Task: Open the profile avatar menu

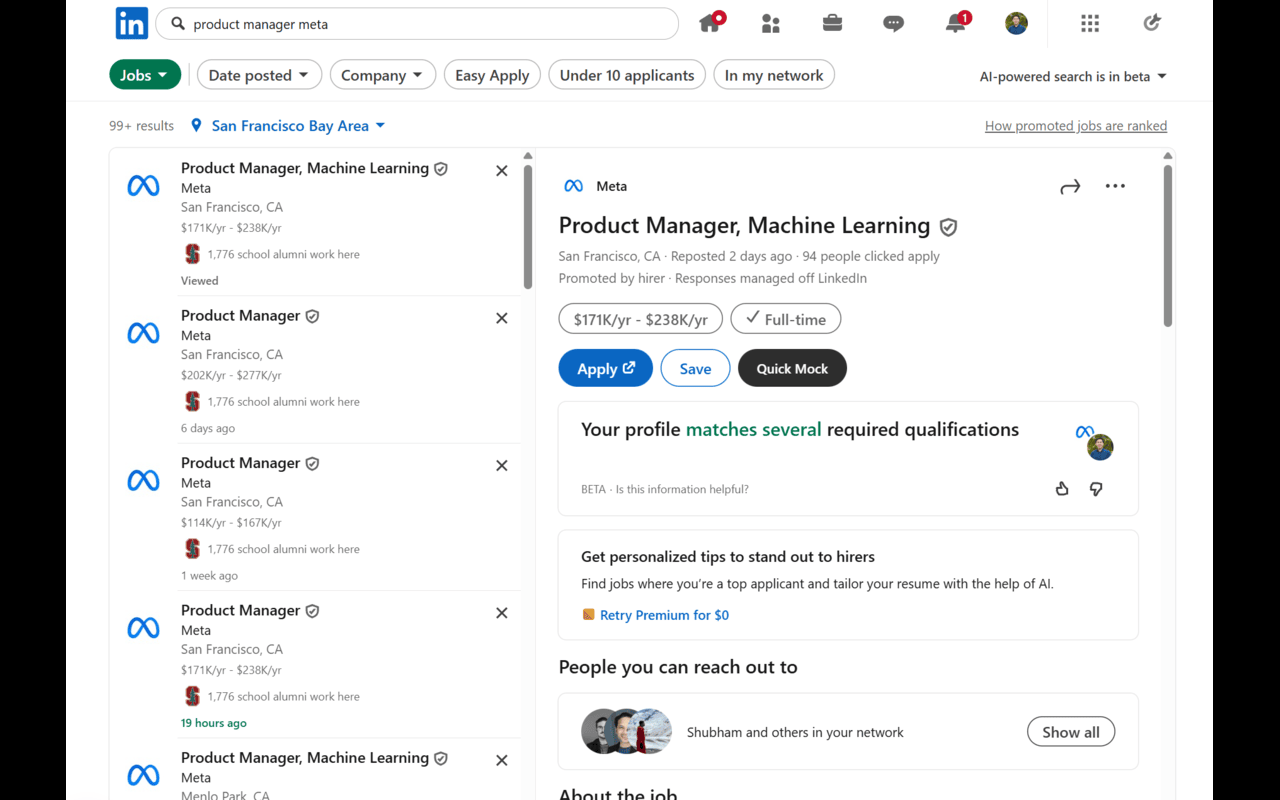Action: pos(1016,23)
